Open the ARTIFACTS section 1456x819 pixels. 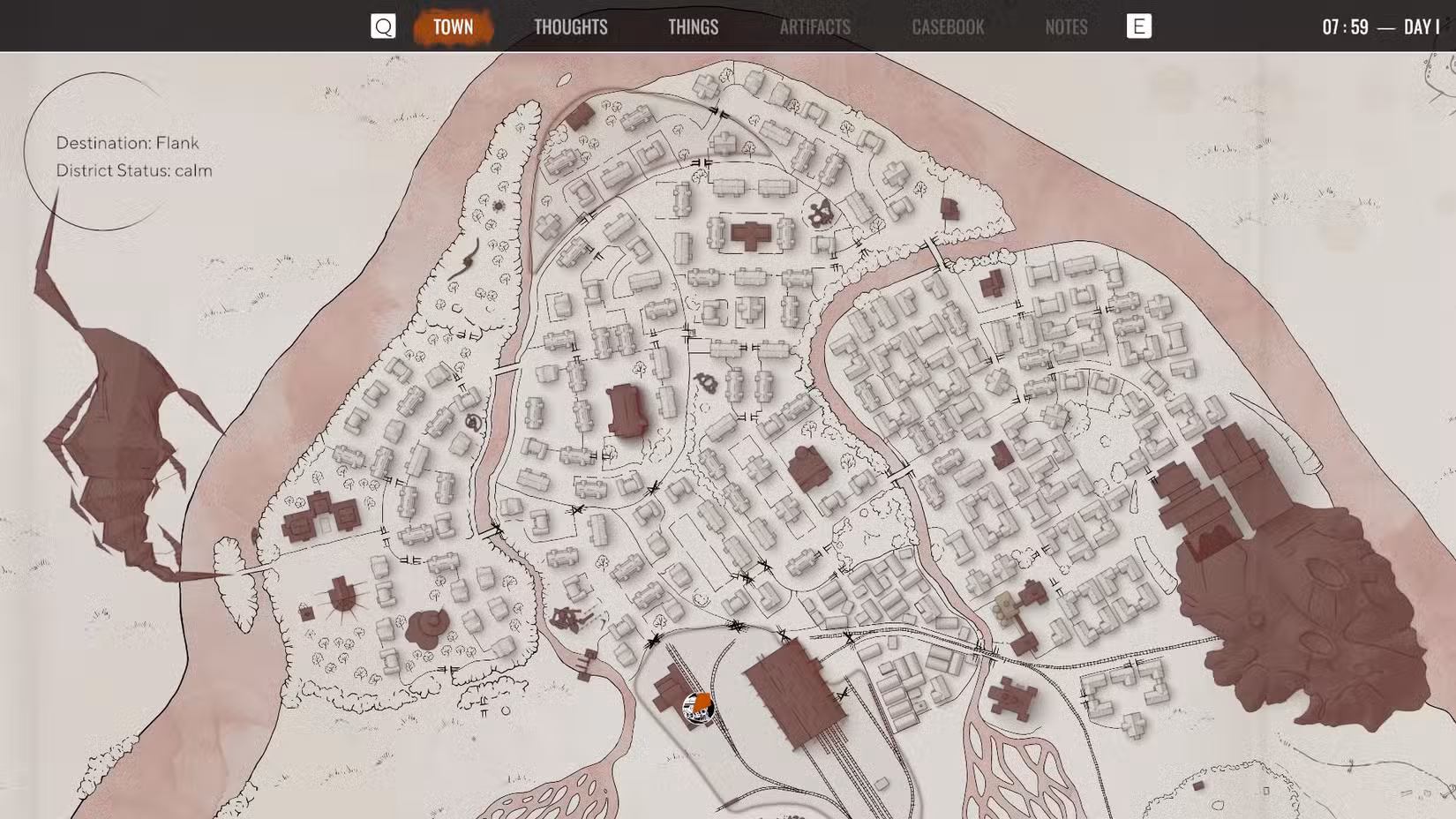coord(814,26)
